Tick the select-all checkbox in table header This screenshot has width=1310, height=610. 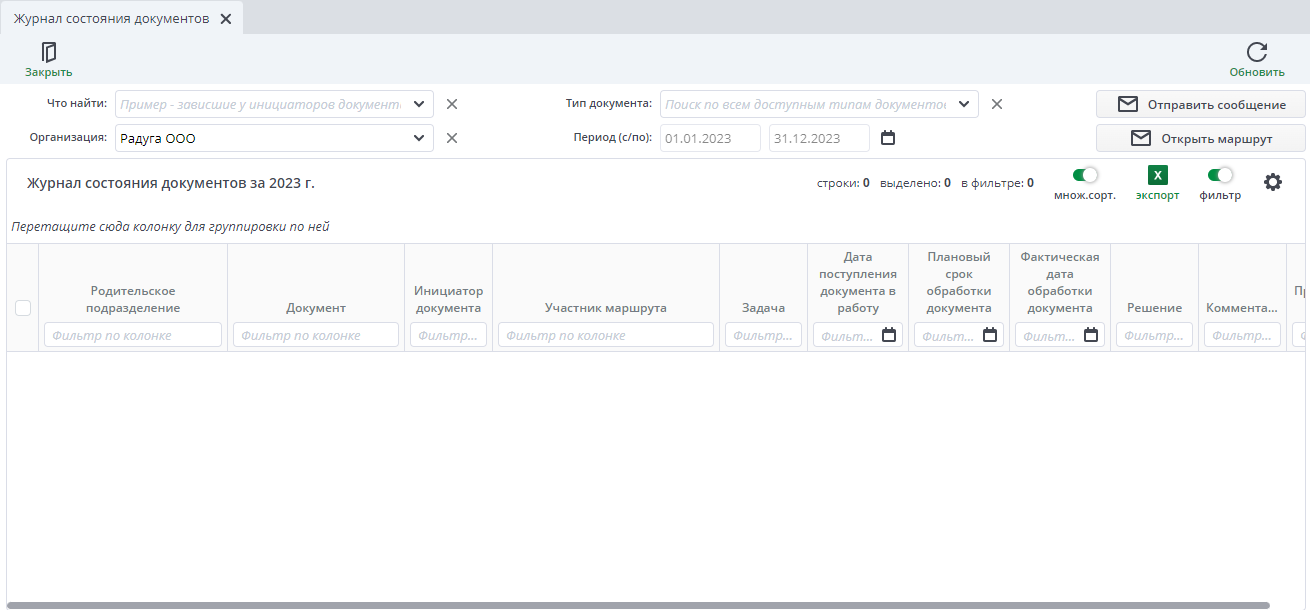(22, 308)
